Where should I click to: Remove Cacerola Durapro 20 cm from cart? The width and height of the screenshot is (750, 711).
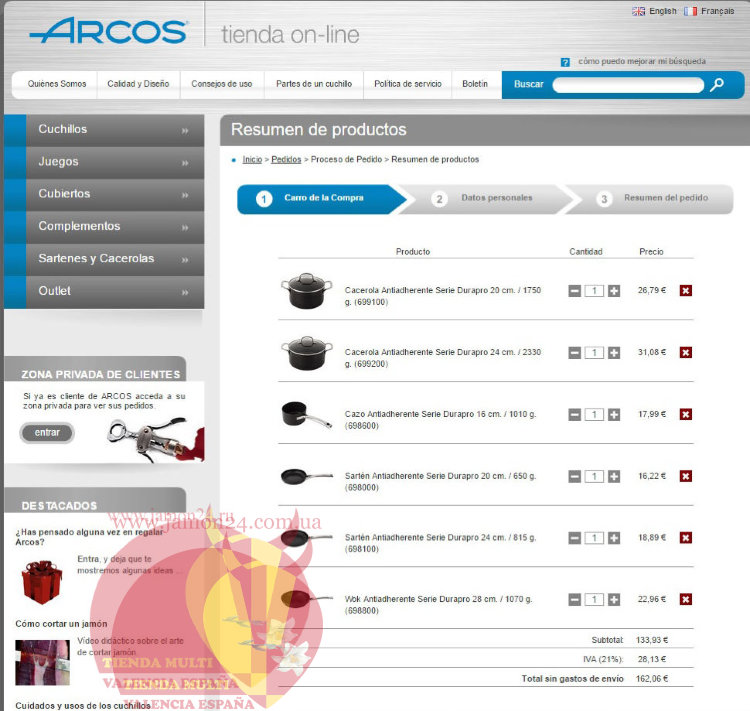pos(685,290)
